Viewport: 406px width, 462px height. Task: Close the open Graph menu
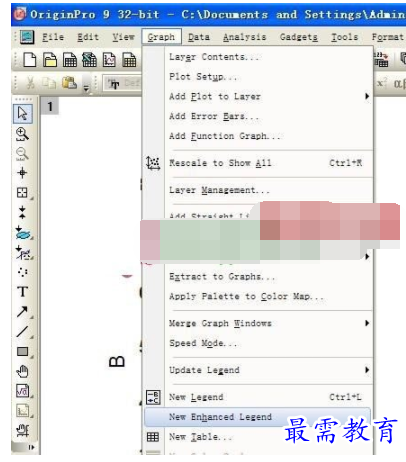(x=161, y=37)
